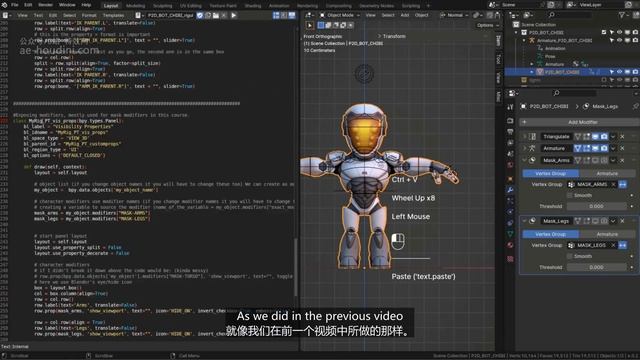Select Armature mode in Mask_Legs modifier

coord(607,234)
